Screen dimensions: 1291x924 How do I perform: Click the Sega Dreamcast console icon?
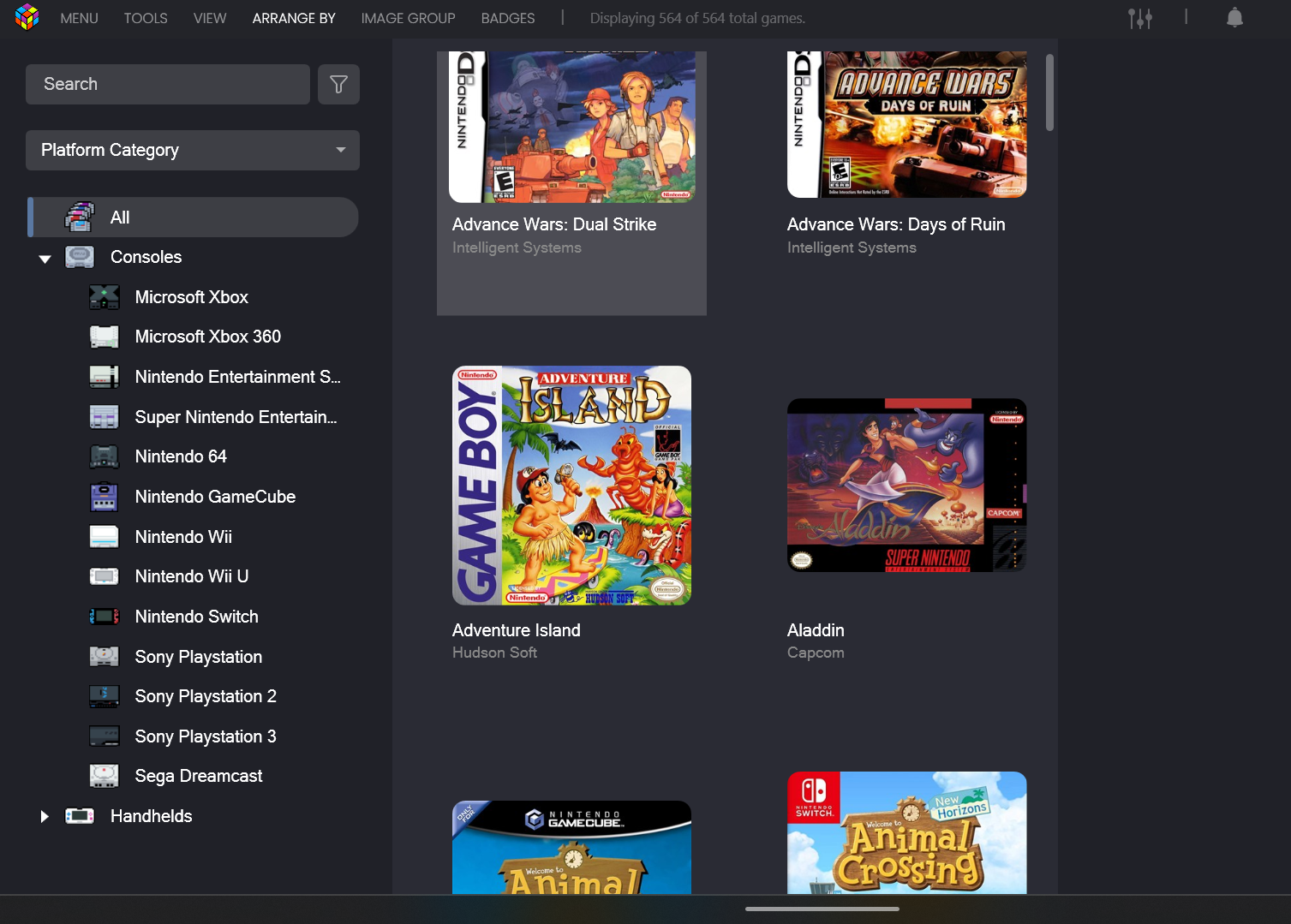pos(105,776)
